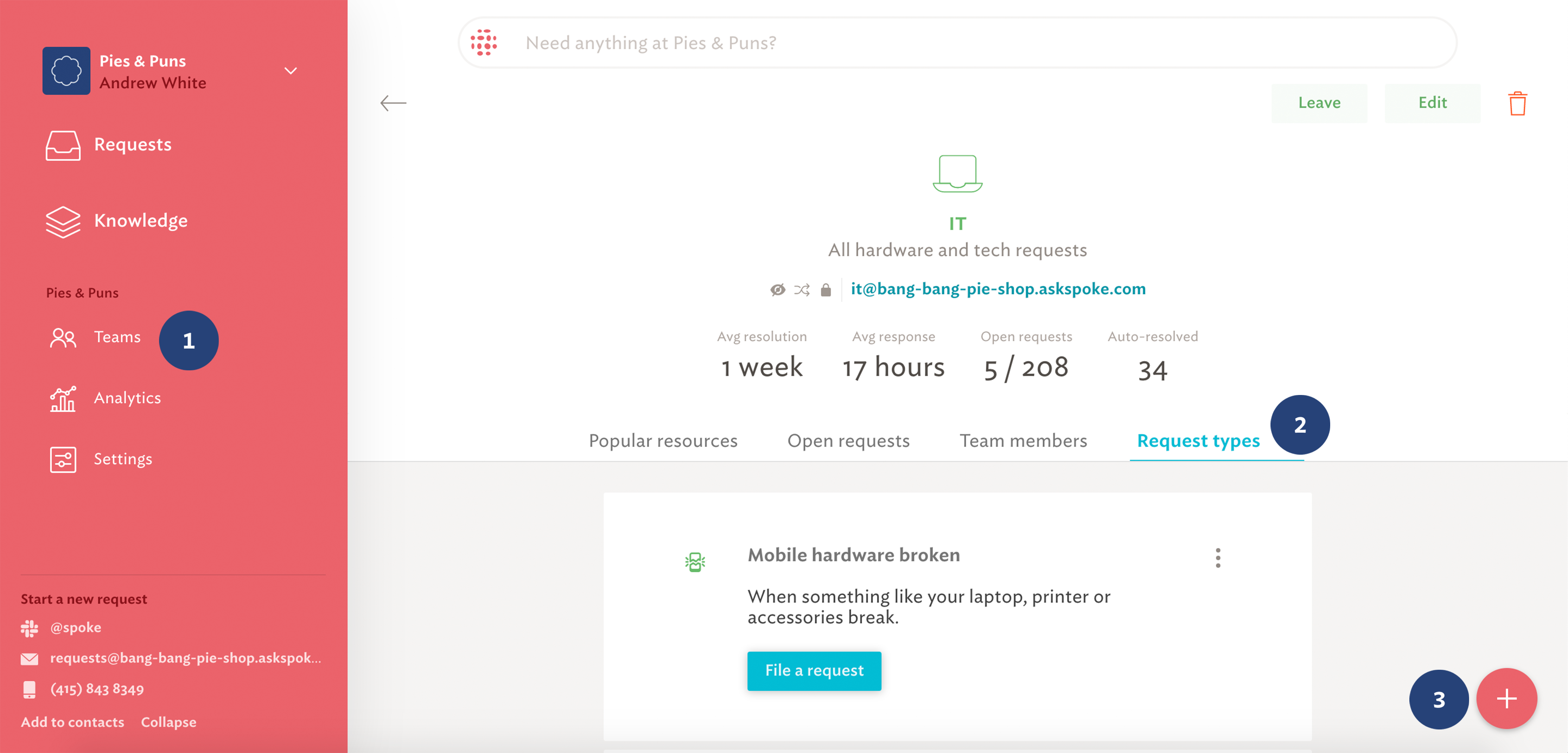Expand the workspace account dropdown chevron
Screen dimensions: 1568x753
tap(291, 71)
